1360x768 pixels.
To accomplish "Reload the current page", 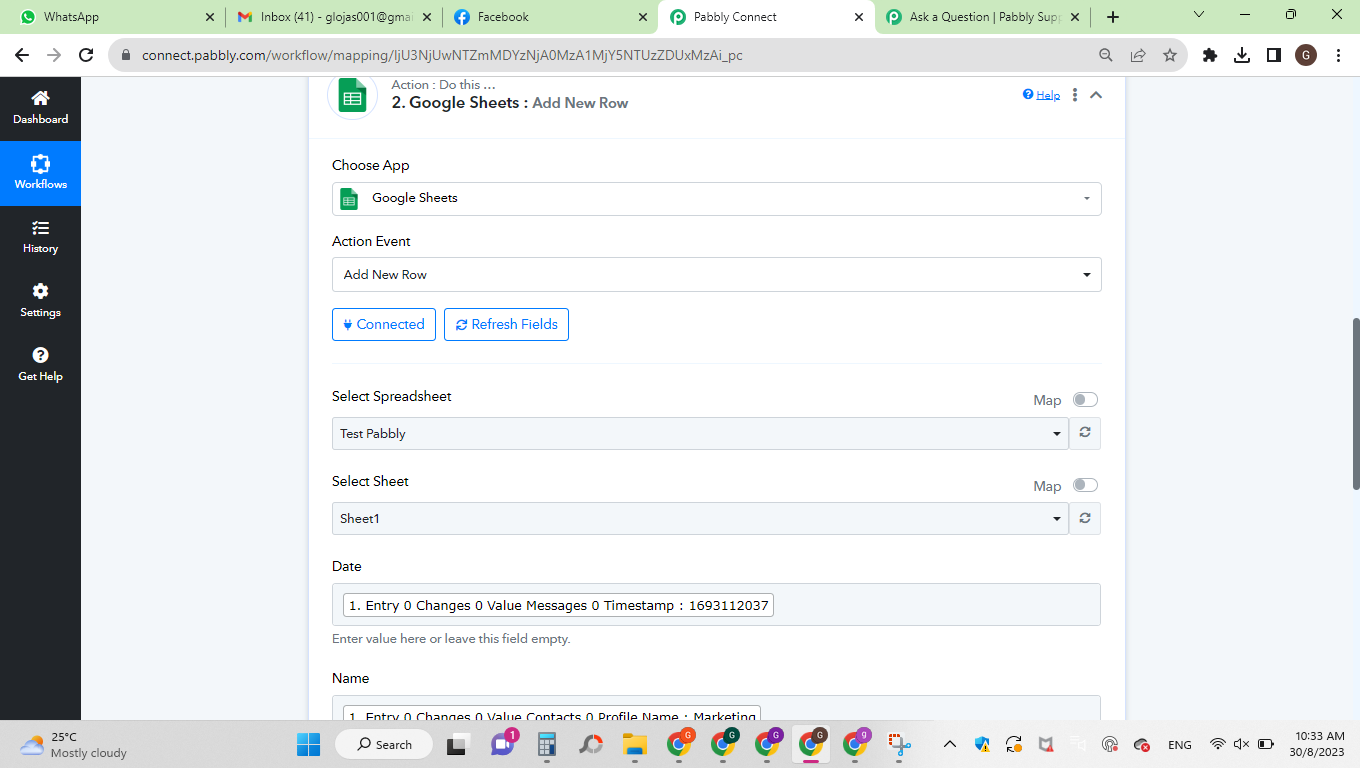I will pyautogui.click(x=86, y=56).
